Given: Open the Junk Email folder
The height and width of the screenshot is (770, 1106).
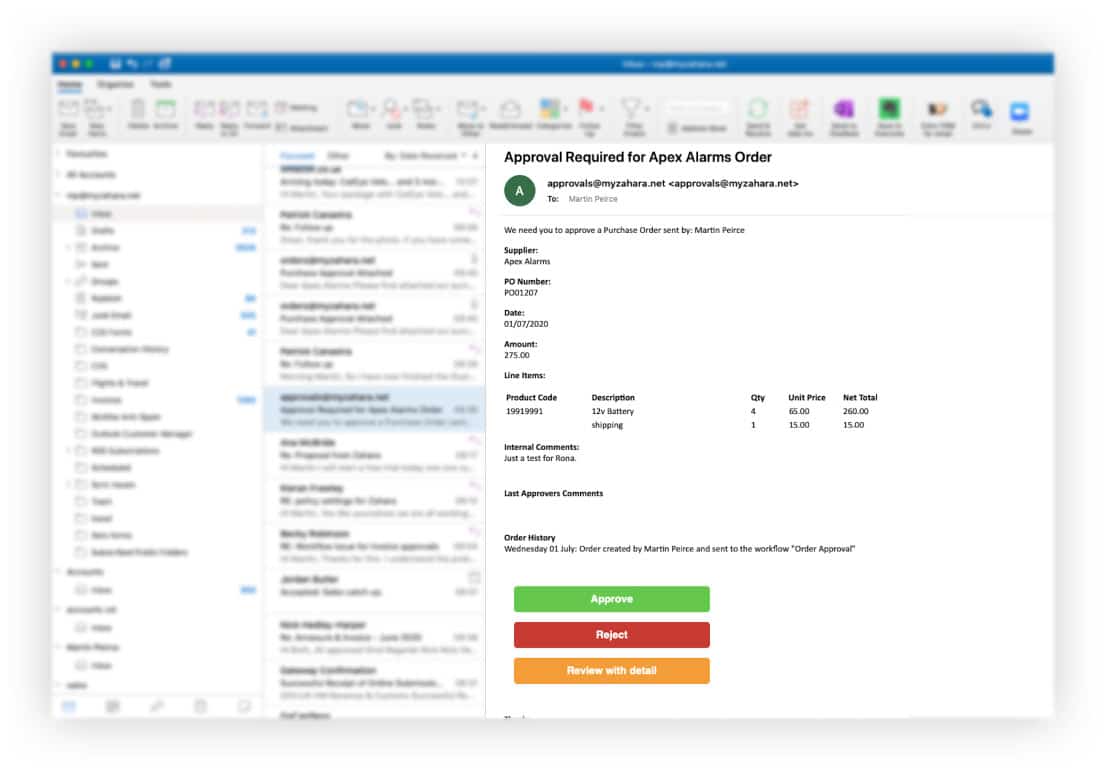Looking at the screenshot, I should 157,315.
